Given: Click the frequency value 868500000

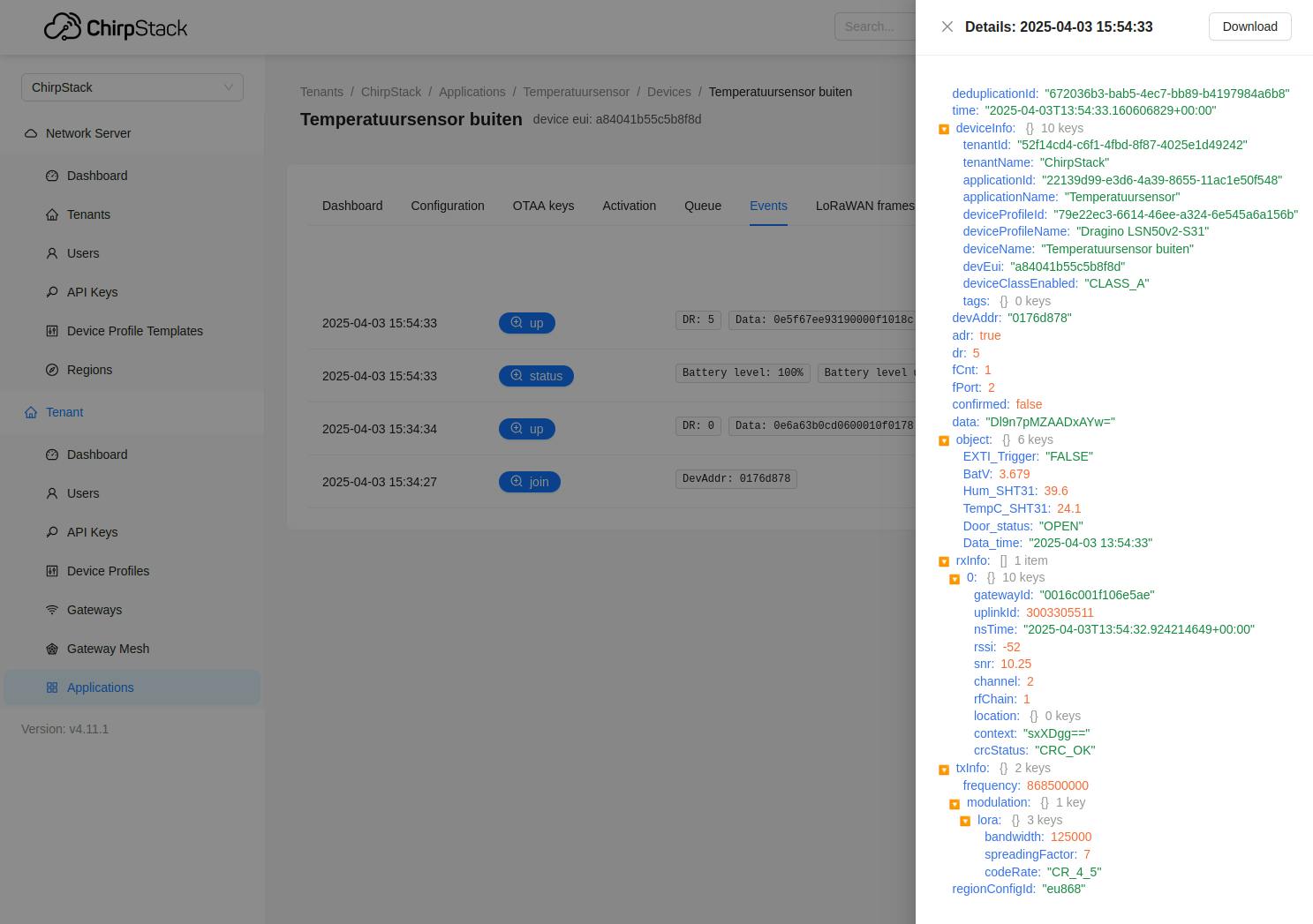Looking at the screenshot, I should tap(1058, 785).
